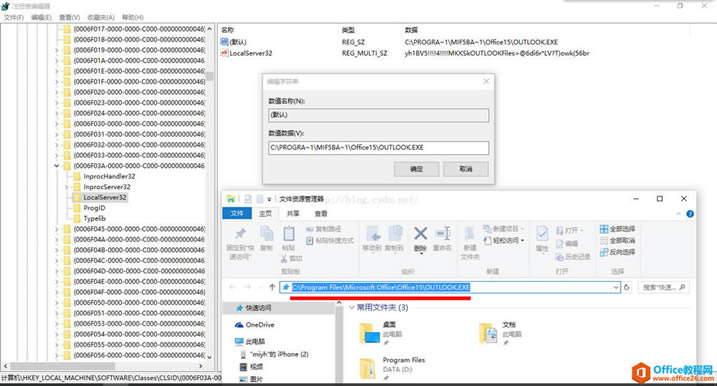Collapse the {0006F03A-0000-0000-C000 registry key
Image resolution: width=717 pixels, height=386 pixels.
tap(57, 166)
